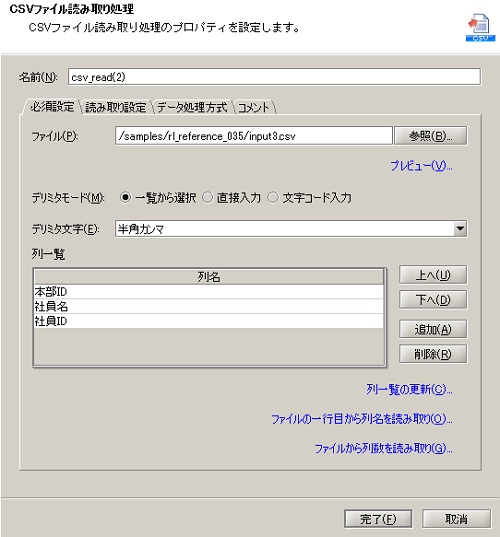Select the 社員名 row in column list

coord(209,306)
